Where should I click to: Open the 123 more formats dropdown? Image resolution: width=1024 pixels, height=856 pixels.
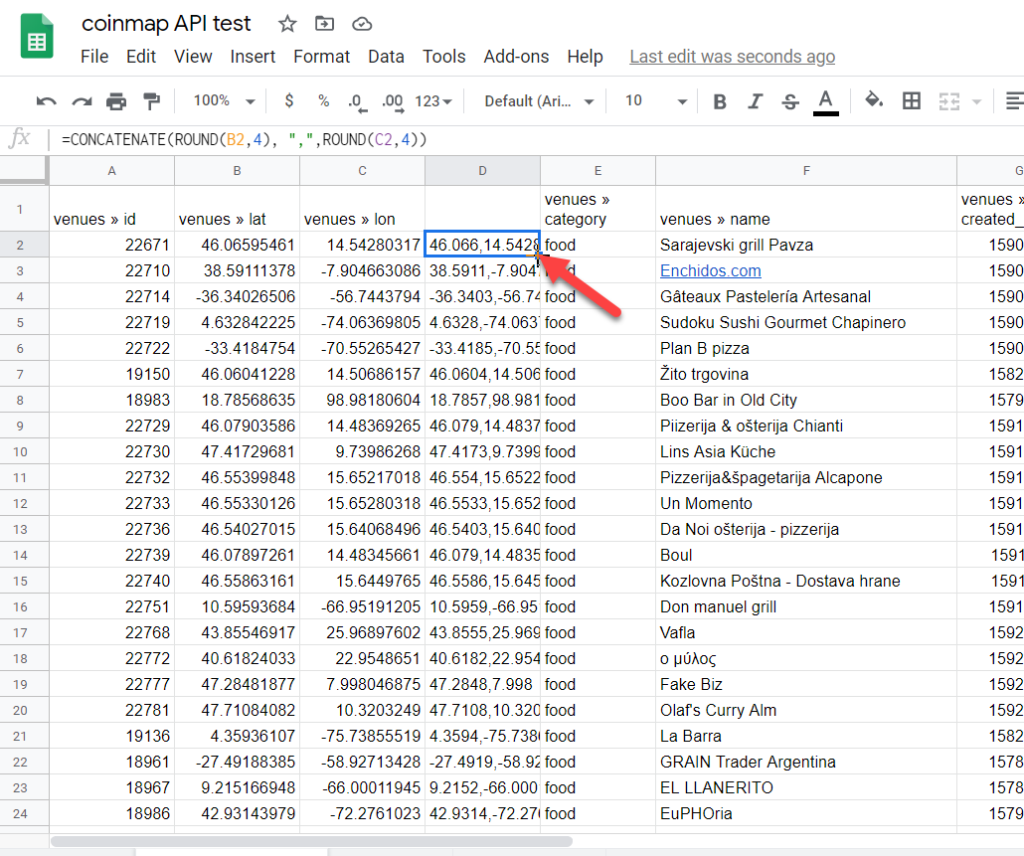[433, 101]
